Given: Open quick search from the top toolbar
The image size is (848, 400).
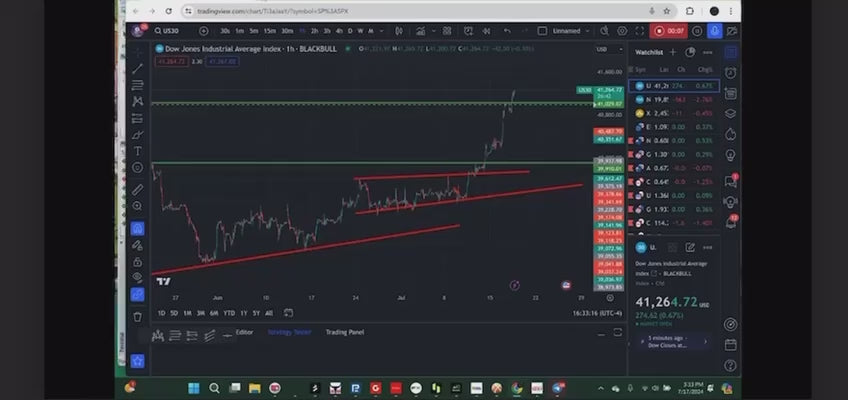Looking at the screenshot, I should tap(604, 31).
